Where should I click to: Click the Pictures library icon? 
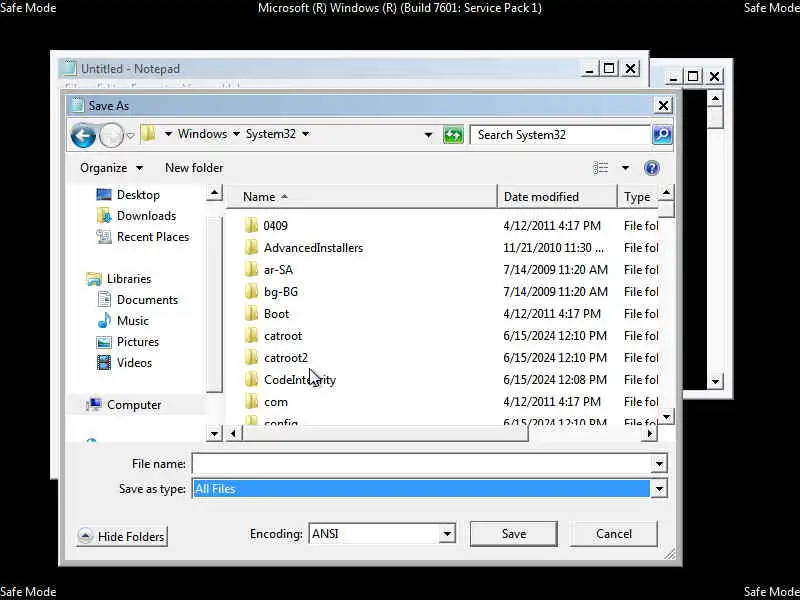(x=104, y=342)
